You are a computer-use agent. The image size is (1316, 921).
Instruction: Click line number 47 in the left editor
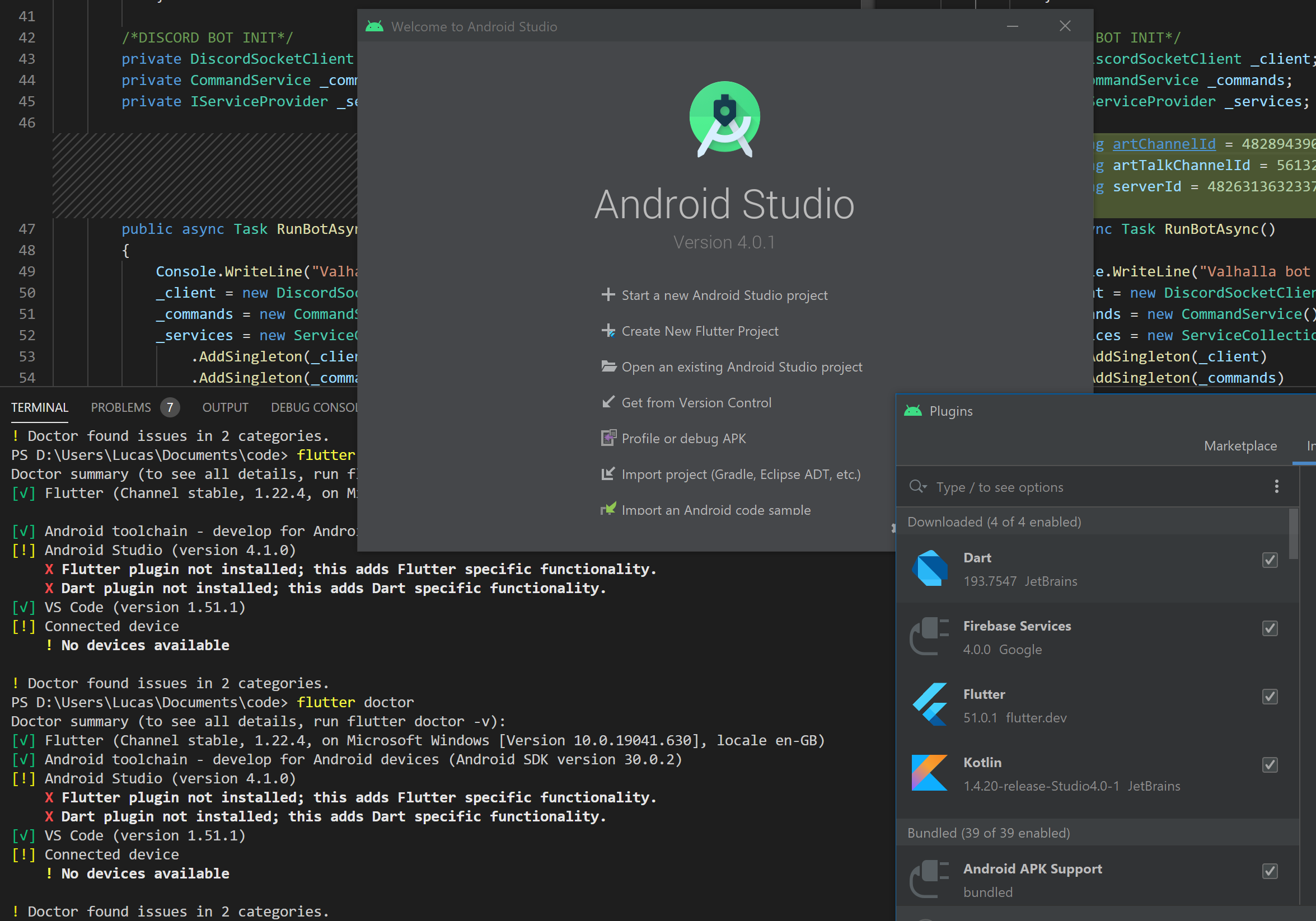pyautogui.click(x=26, y=229)
